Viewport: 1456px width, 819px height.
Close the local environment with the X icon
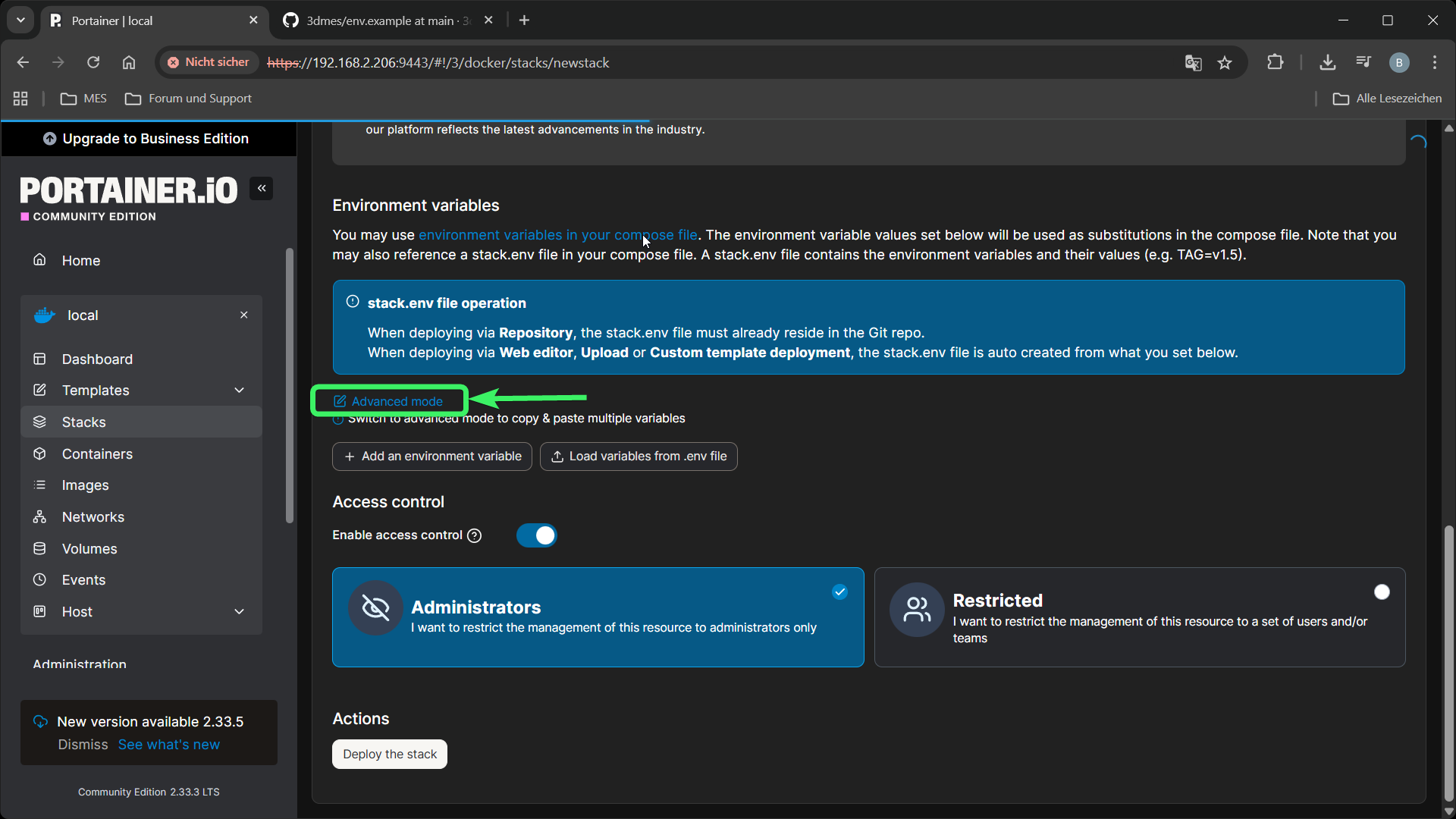pos(244,315)
